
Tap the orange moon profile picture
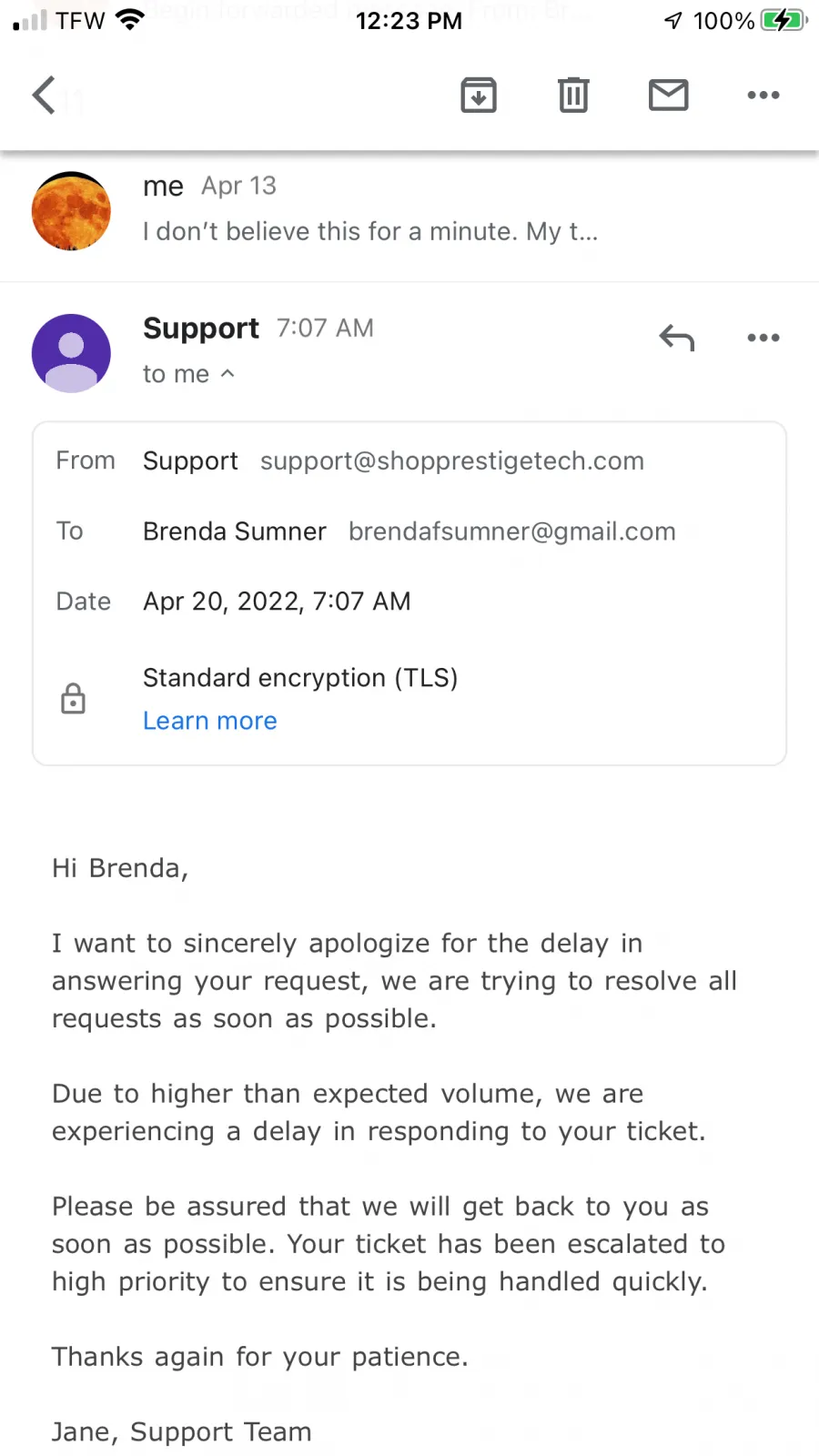71,210
